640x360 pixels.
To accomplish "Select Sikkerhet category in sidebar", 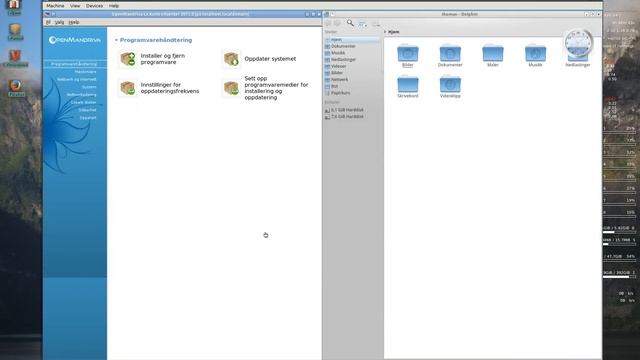I will tap(87, 110).
